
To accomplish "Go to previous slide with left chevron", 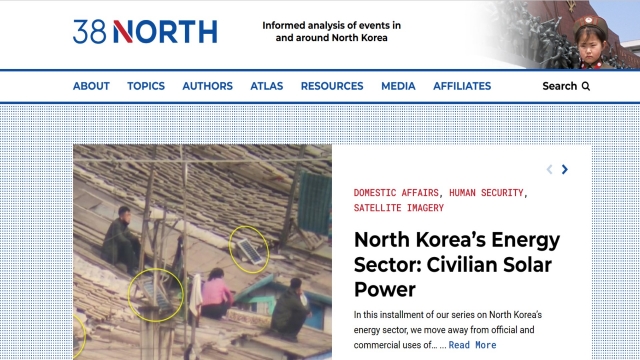I will pyautogui.click(x=549, y=169).
